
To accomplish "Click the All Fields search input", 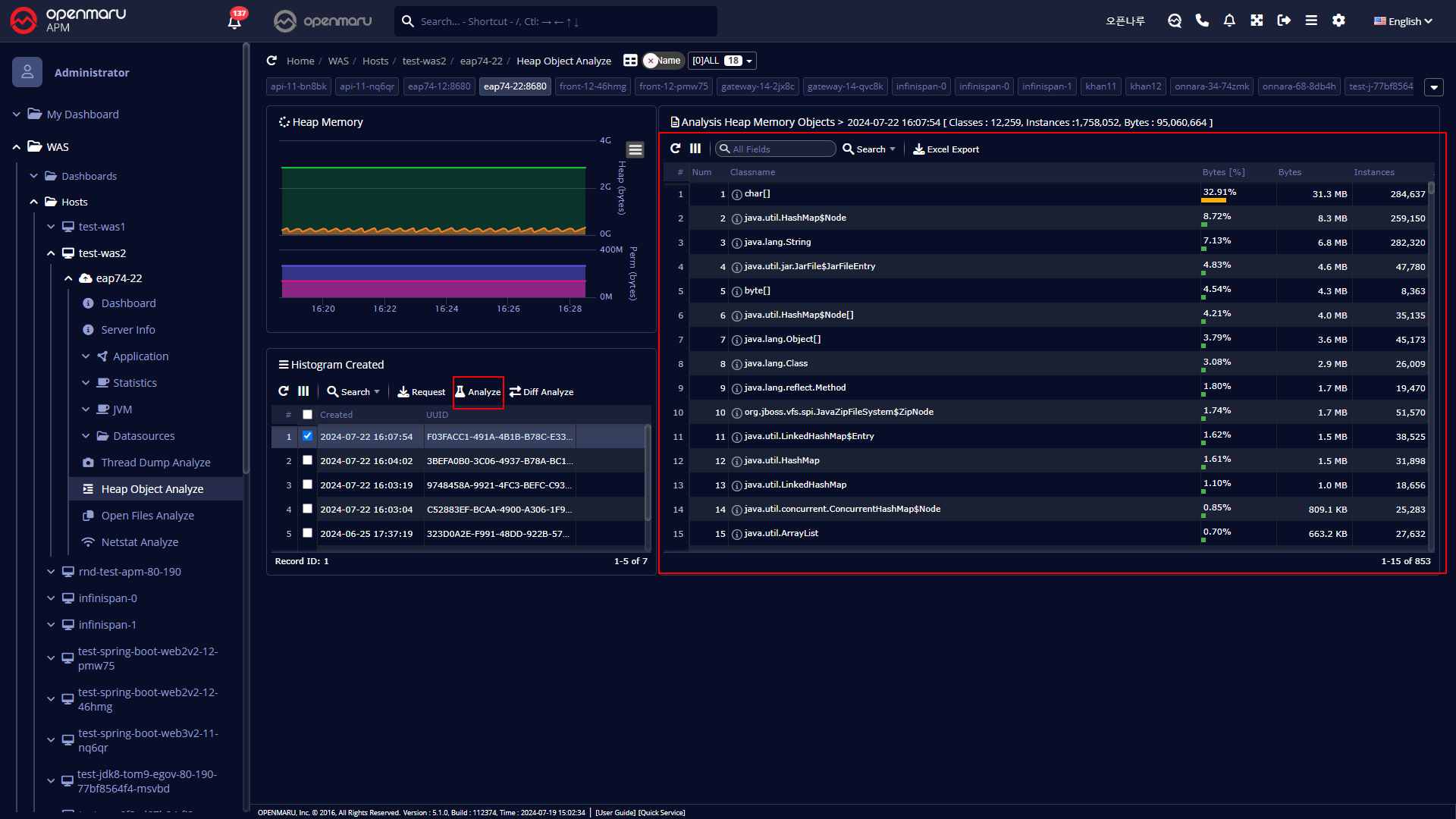I will pyautogui.click(x=780, y=149).
